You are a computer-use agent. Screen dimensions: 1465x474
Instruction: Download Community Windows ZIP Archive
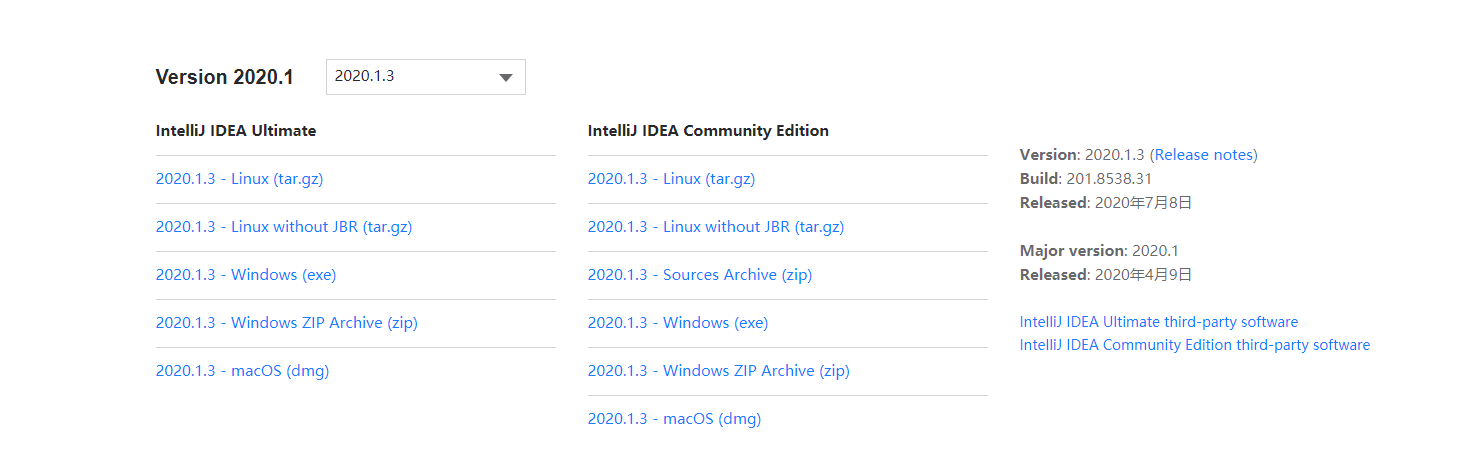coord(718,371)
